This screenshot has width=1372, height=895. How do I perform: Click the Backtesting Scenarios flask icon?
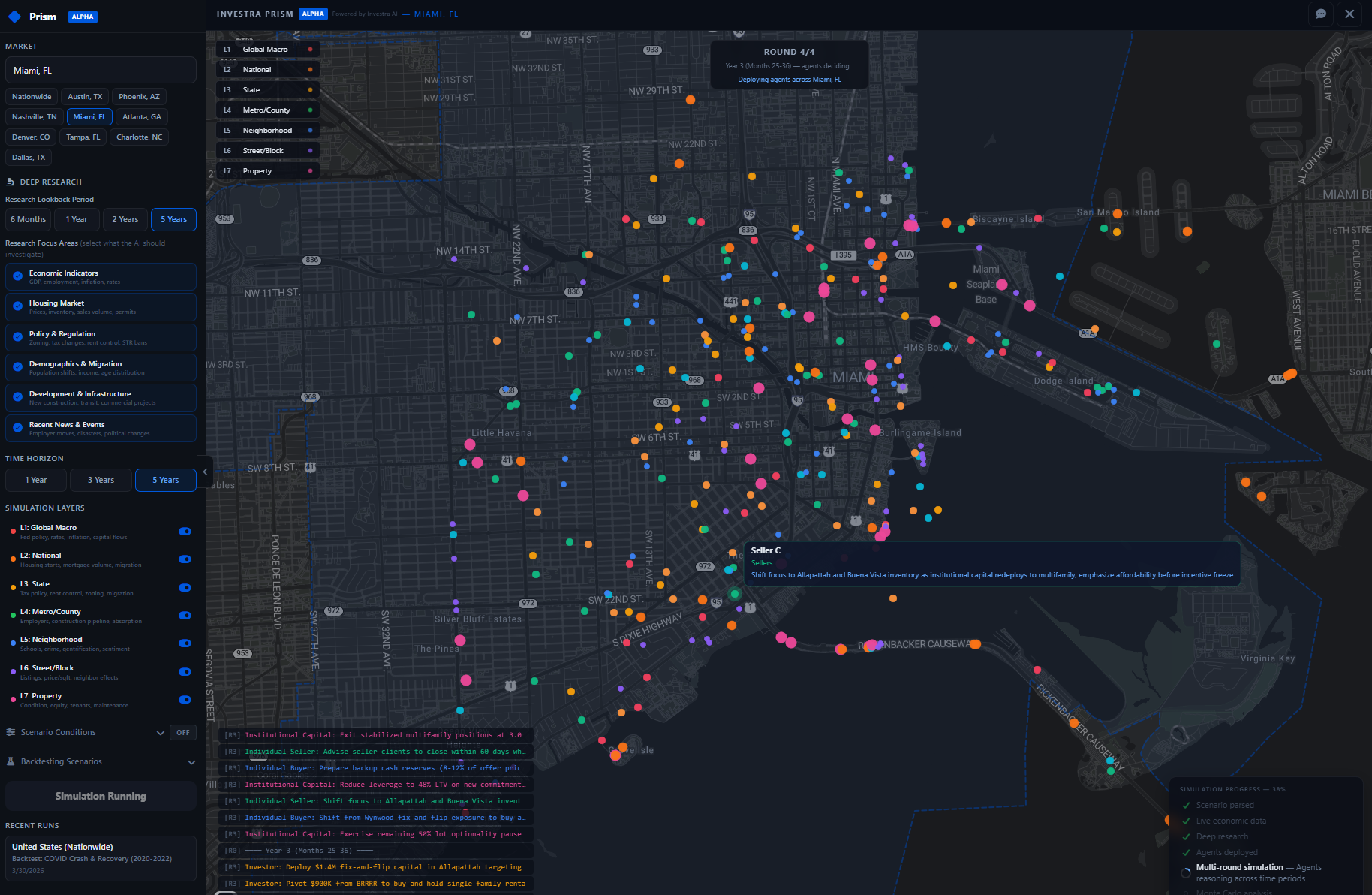tap(10, 761)
